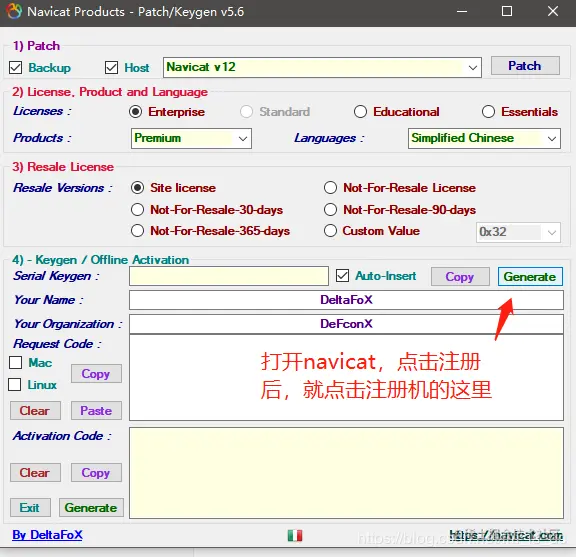Screen dimensions: 576x557
Task: Close the Patch/Keygen window
Action: [x=553, y=11]
